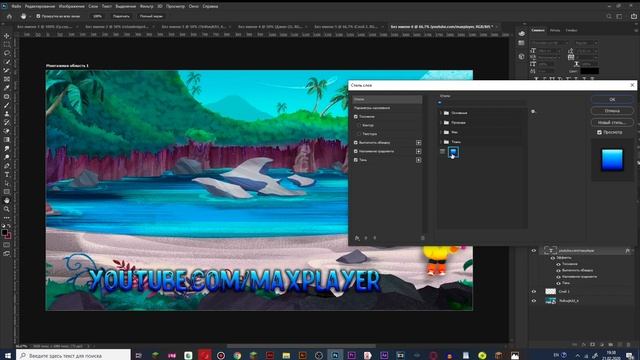Toggle the Тень checkbox in dialog
The height and width of the screenshot is (360, 640).
(x=356, y=160)
